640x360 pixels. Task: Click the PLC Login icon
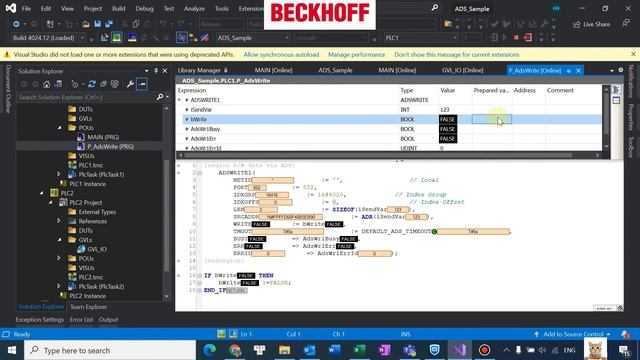pos(493,38)
